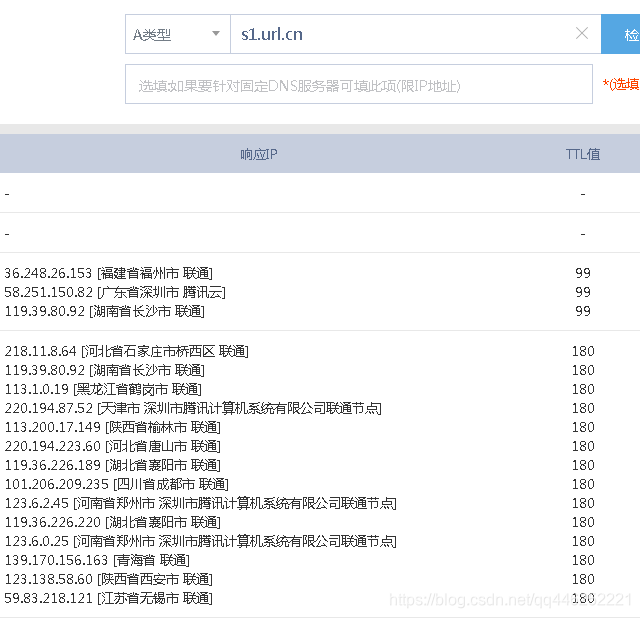Open the A类型 record type dropdown
The image size is (640, 618).
click(x=177, y=34)
